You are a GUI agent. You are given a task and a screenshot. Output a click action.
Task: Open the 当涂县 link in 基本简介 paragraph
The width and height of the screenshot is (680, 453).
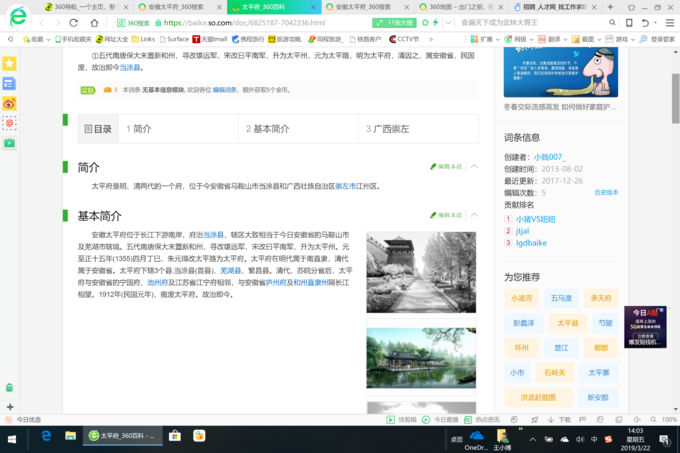tap(213, 234)
